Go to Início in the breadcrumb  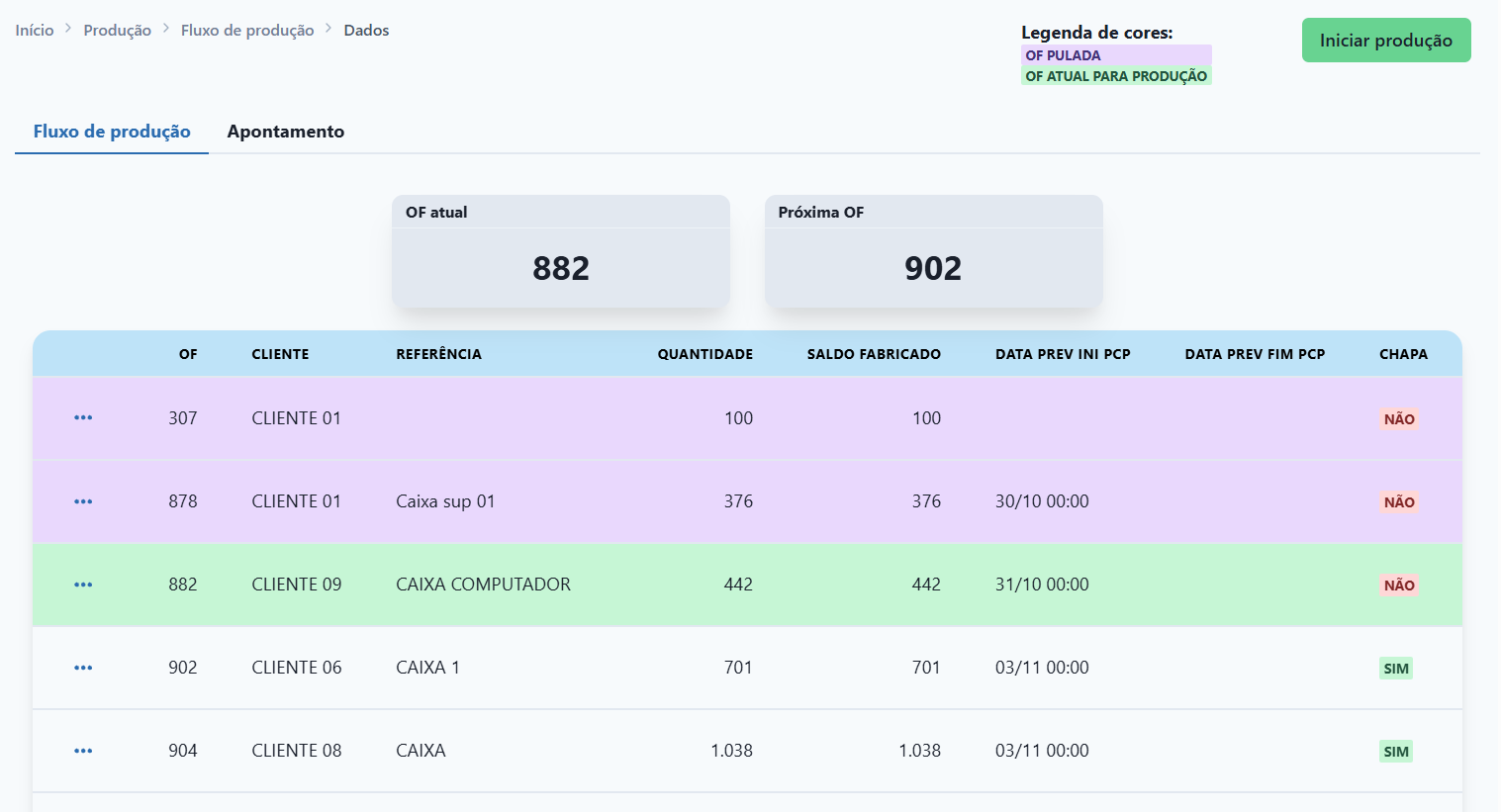[35, 31]
